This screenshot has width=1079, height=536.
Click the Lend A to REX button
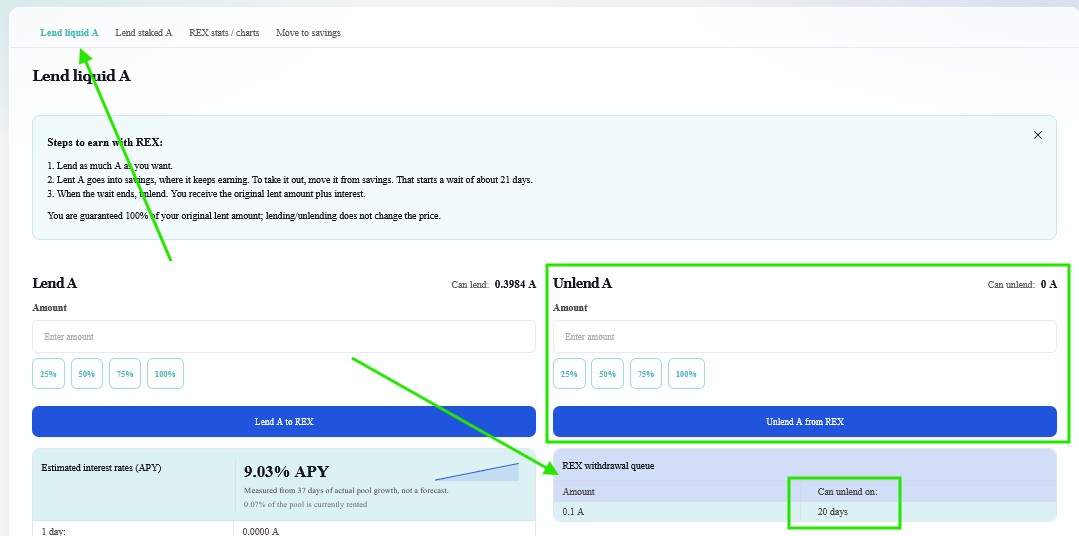pos(284,421)
